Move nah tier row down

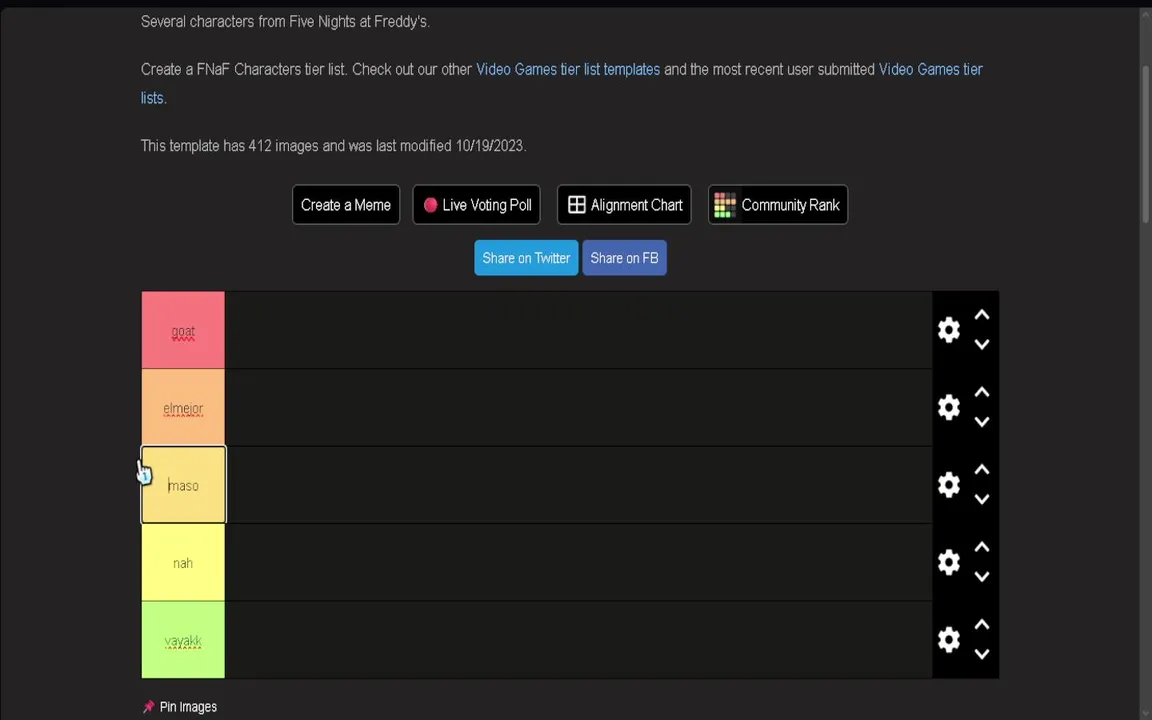[982, 577]
